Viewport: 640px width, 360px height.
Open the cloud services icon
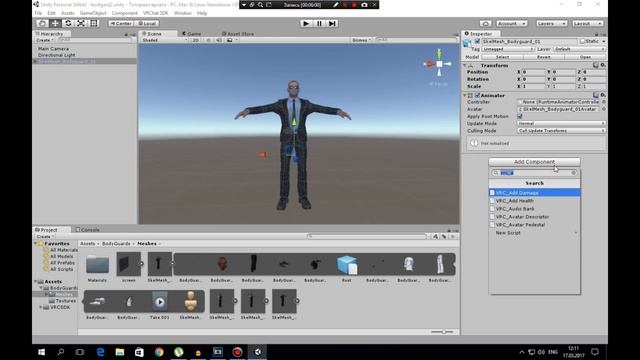coord(485,23)
